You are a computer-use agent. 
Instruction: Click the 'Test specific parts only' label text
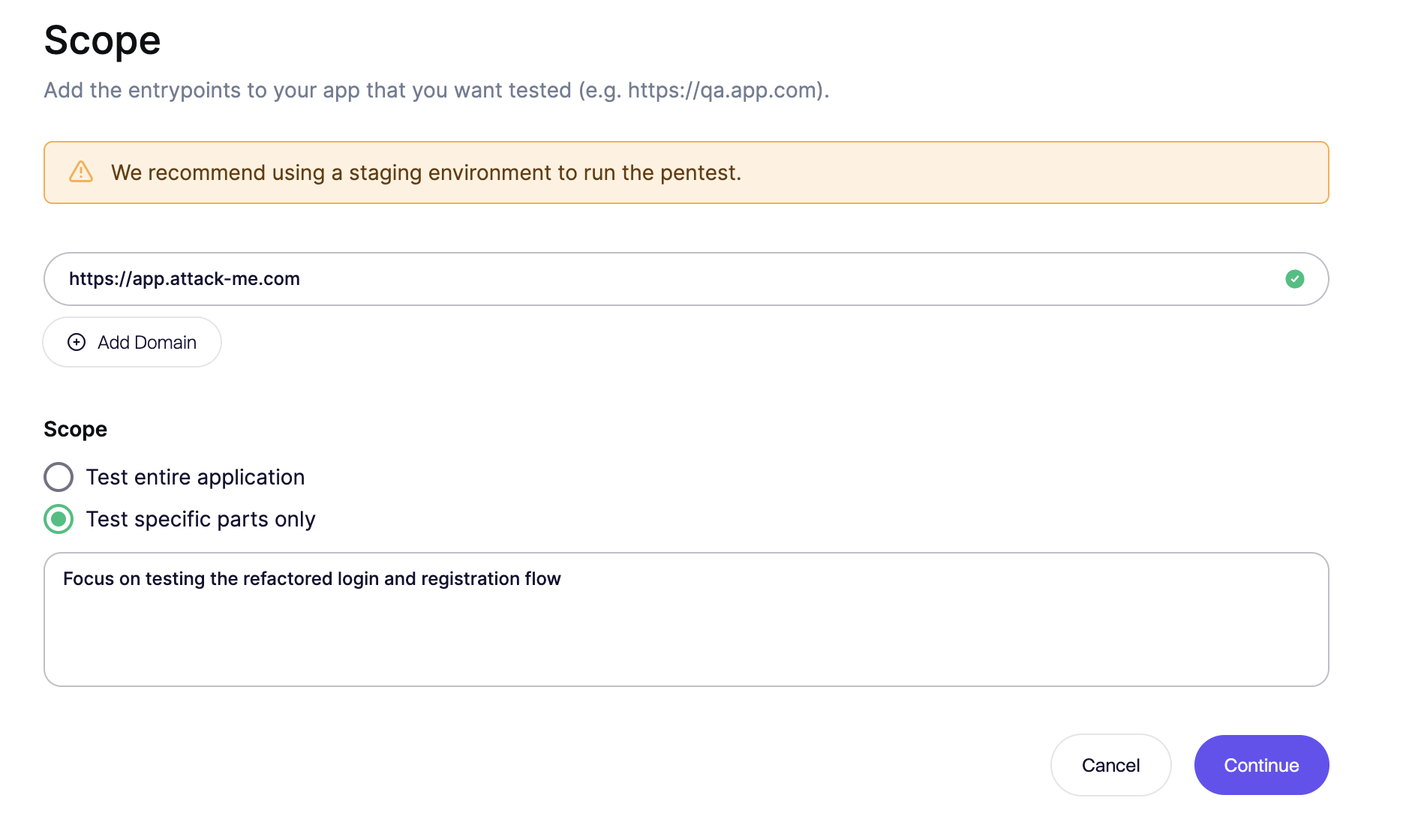tap(200, 519)
